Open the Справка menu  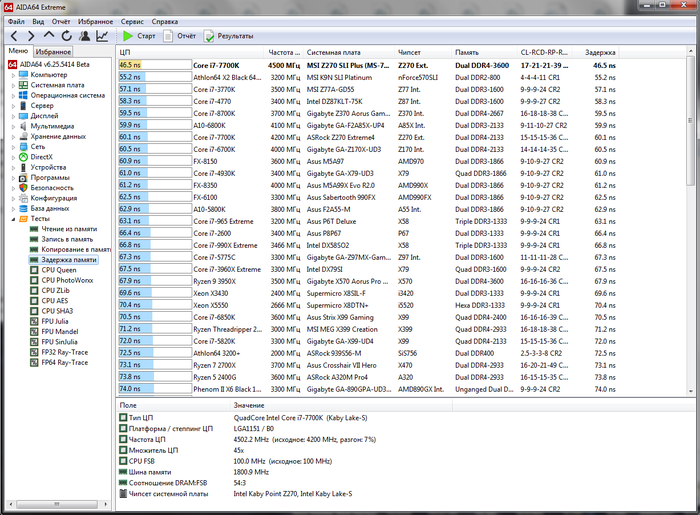point(165,21)
